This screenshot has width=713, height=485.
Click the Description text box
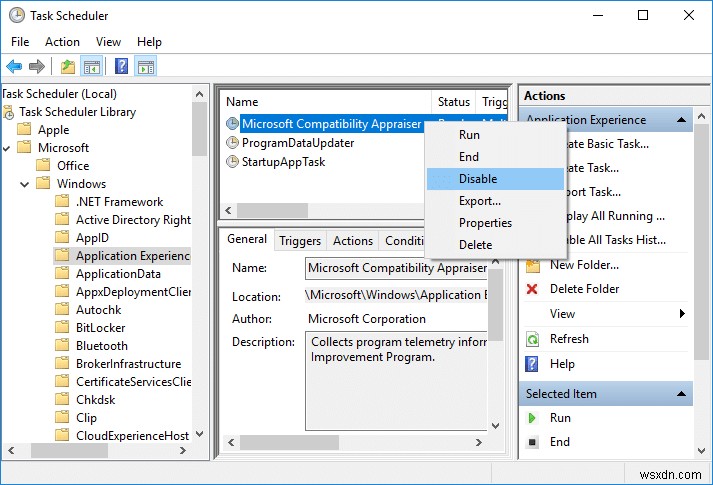(396, 380)
